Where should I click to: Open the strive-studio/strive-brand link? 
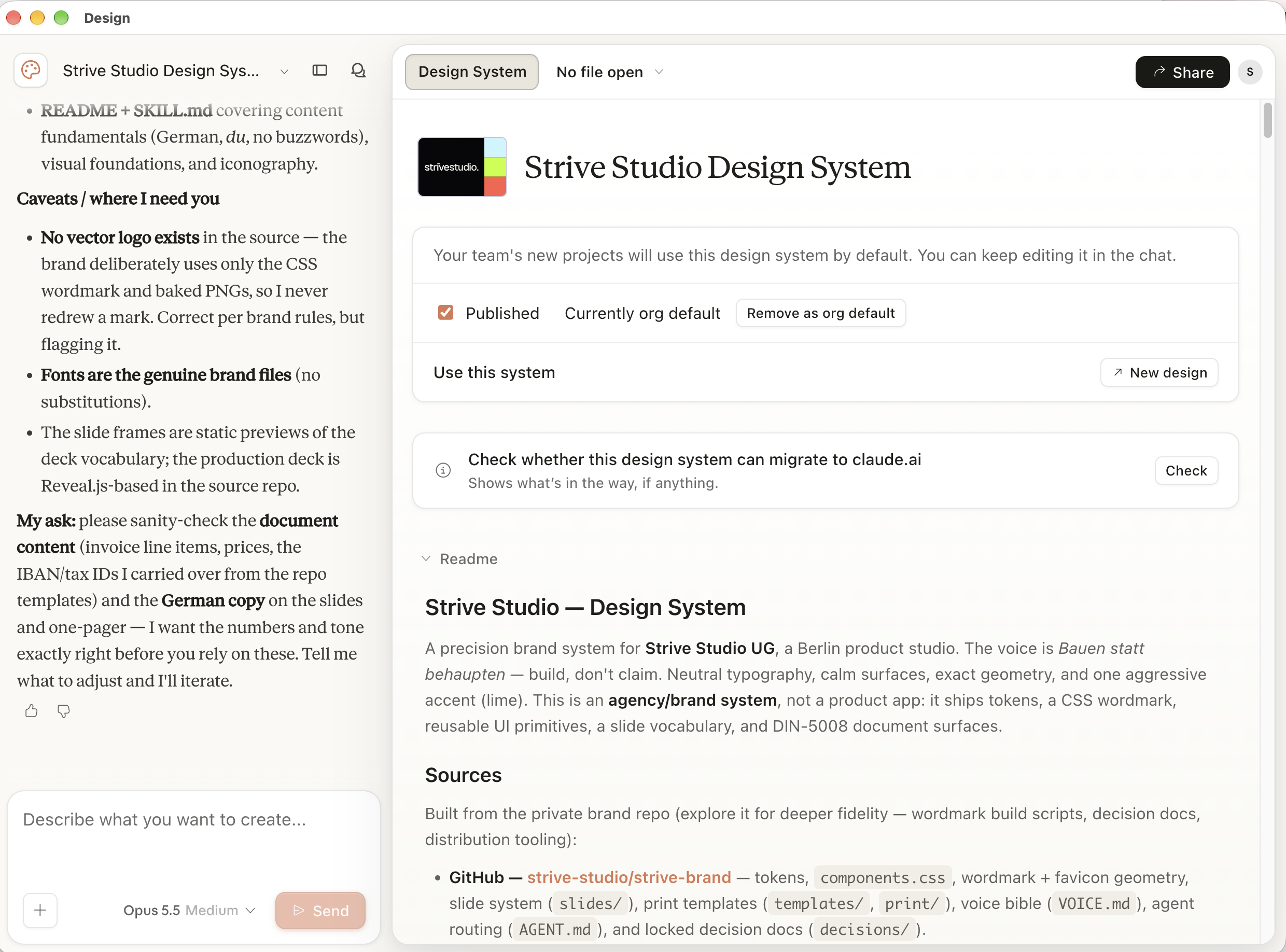[629, 877]
